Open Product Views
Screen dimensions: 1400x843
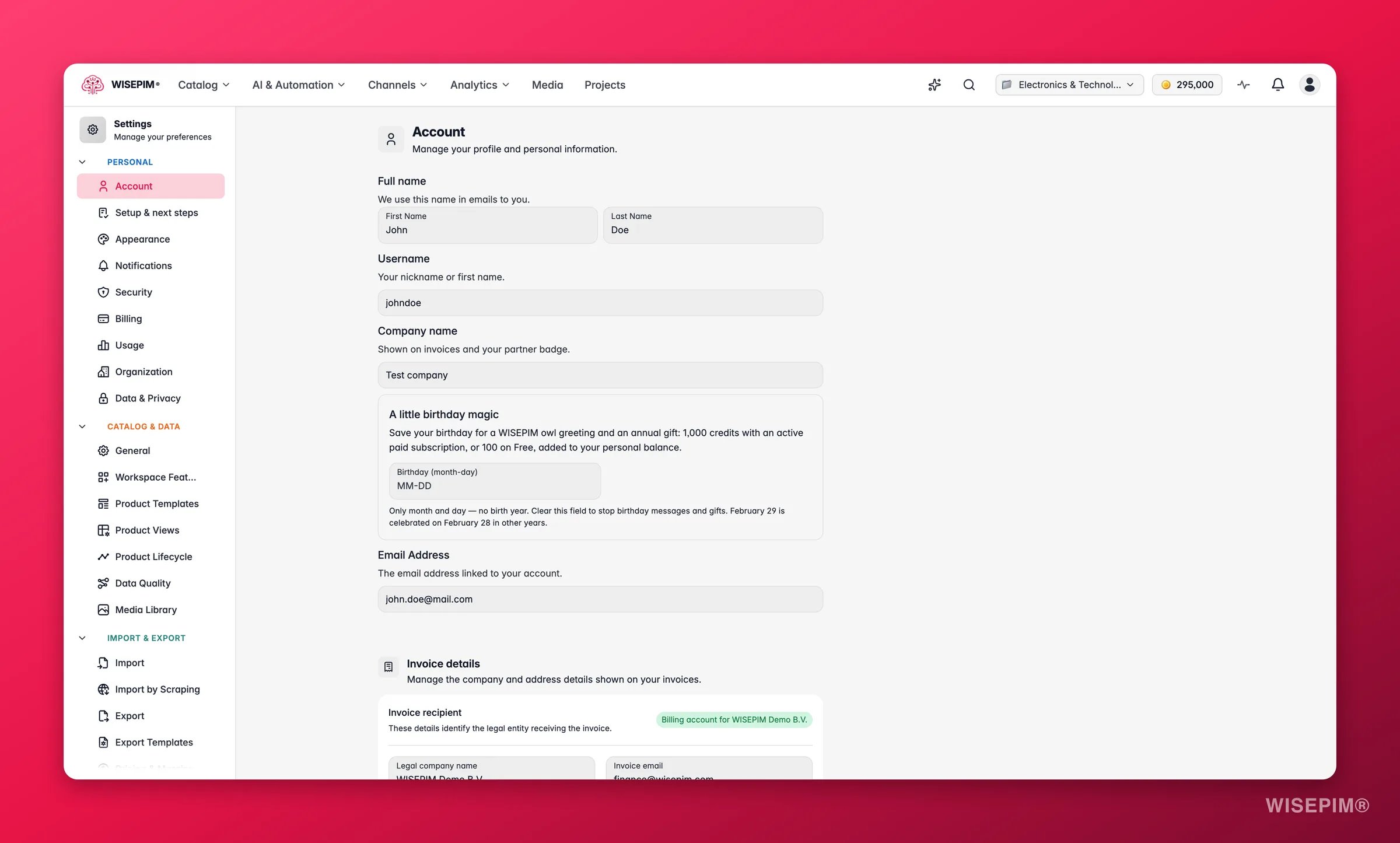[x=150, y=530]
